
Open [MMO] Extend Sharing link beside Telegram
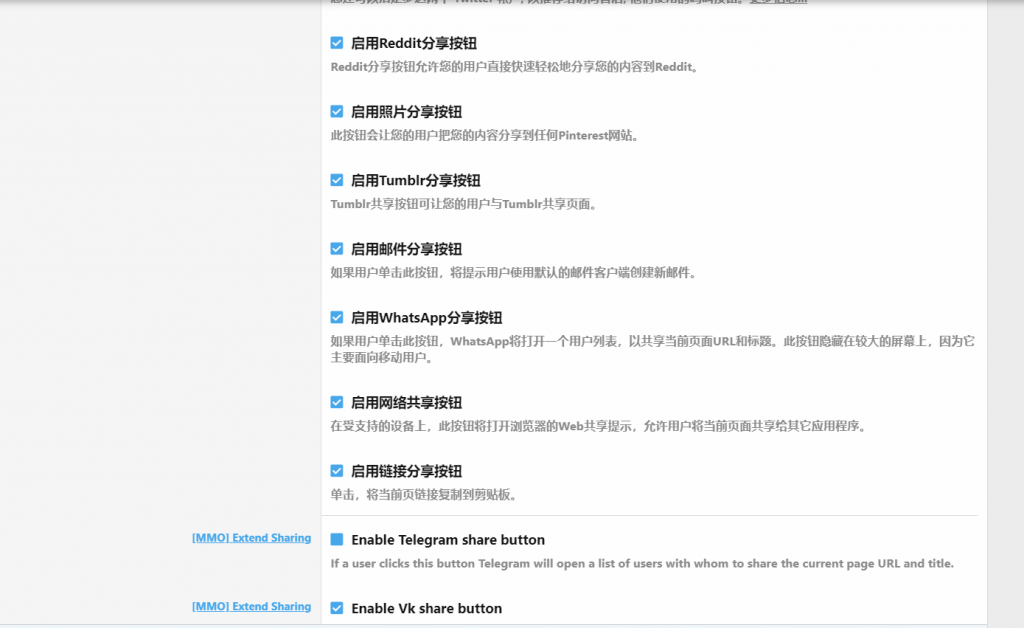coord(251,538)
